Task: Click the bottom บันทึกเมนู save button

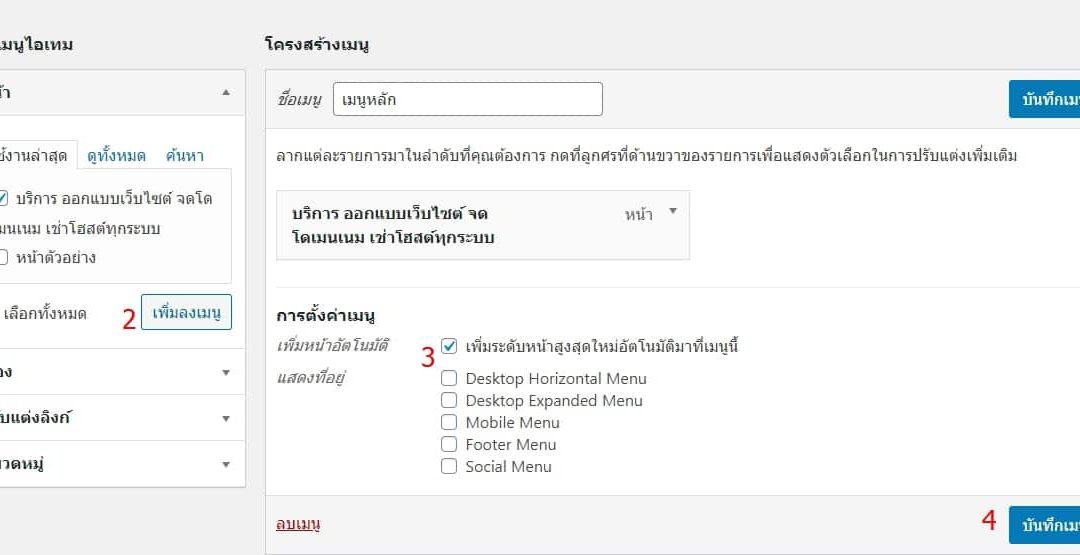Action: coord(1044,525)
